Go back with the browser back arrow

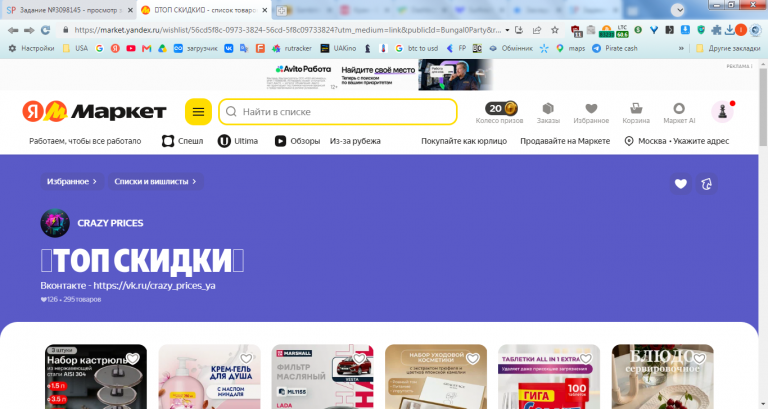click(x=13, y=30)
